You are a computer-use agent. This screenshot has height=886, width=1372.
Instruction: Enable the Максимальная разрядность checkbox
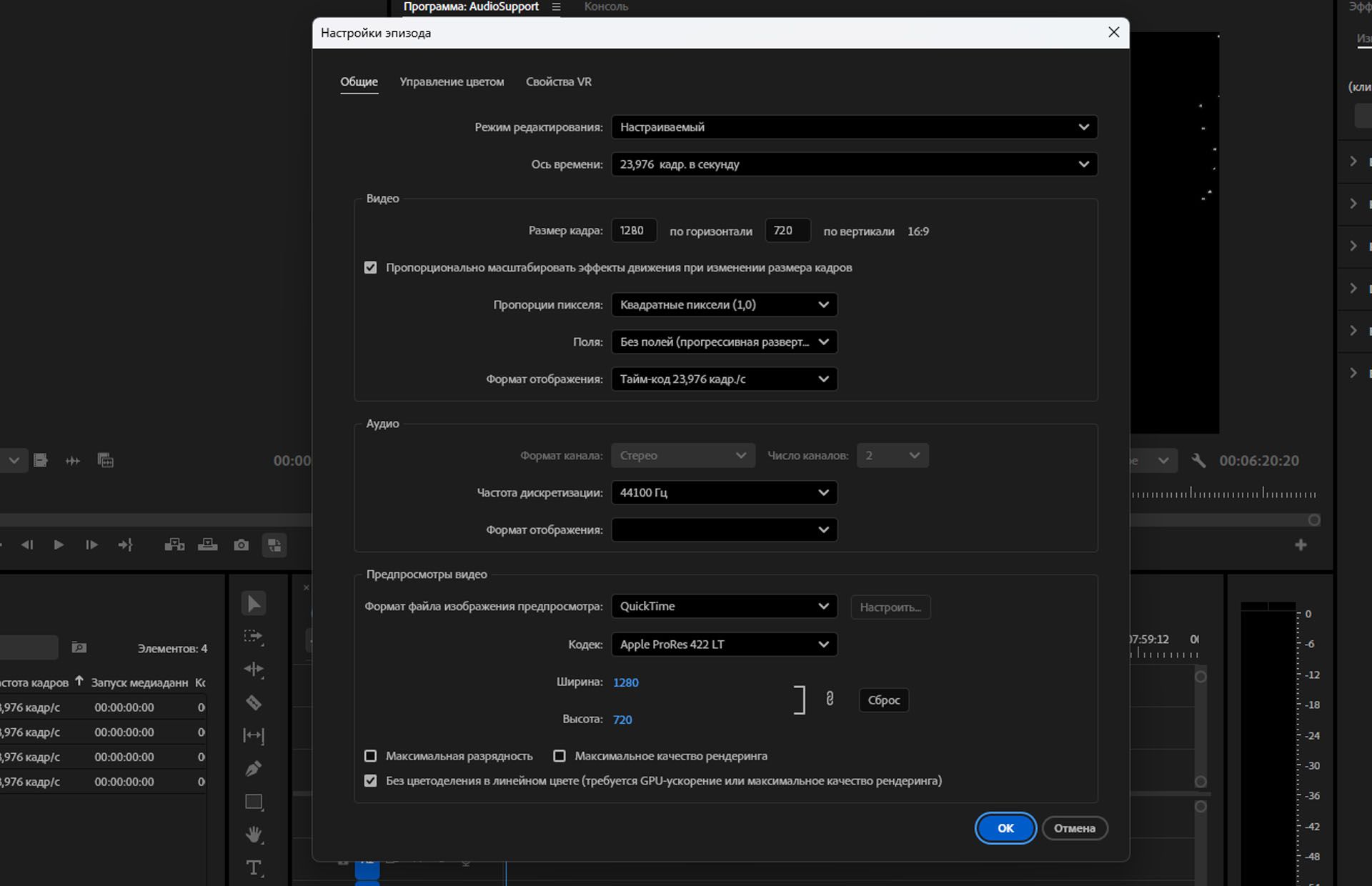pos(370,755)
